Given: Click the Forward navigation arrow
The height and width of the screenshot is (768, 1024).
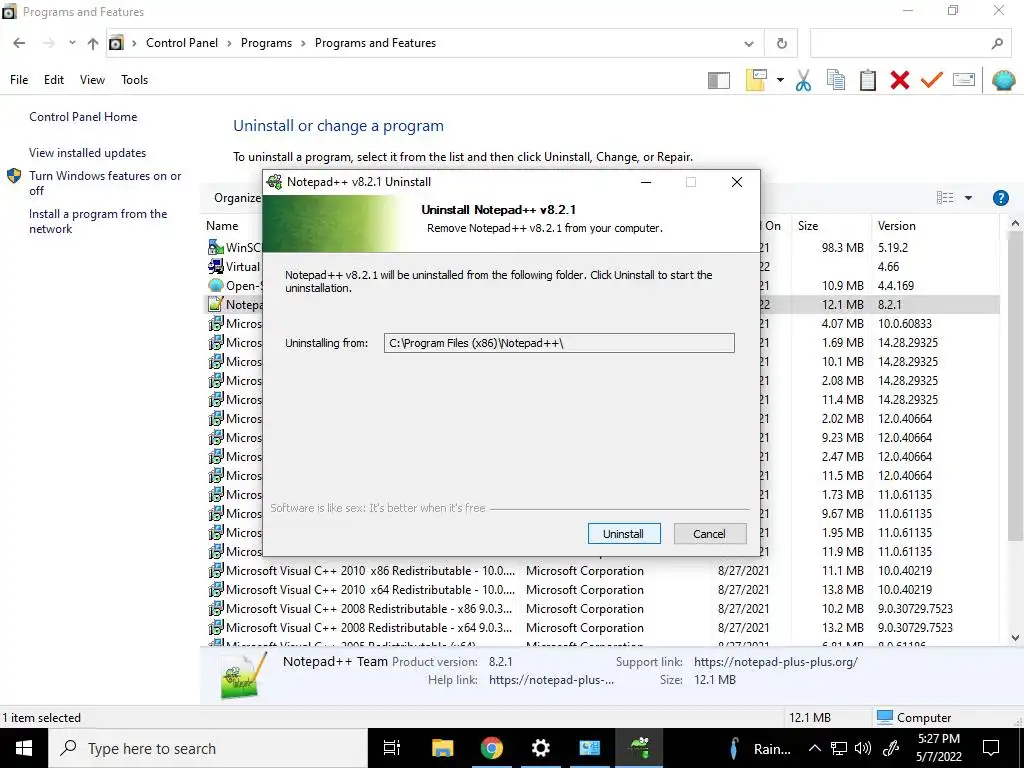Looking at the screenshot, I should 48,43.
